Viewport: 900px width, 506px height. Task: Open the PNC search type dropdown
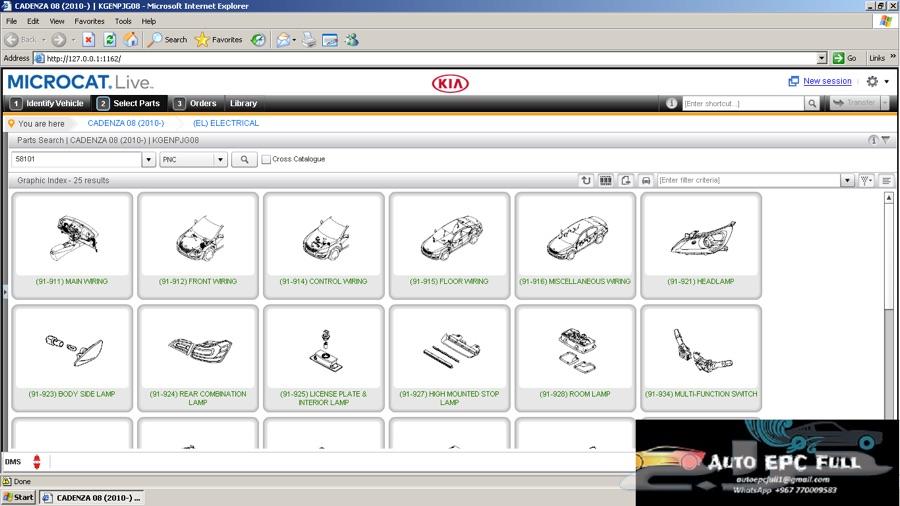point(193,159)
